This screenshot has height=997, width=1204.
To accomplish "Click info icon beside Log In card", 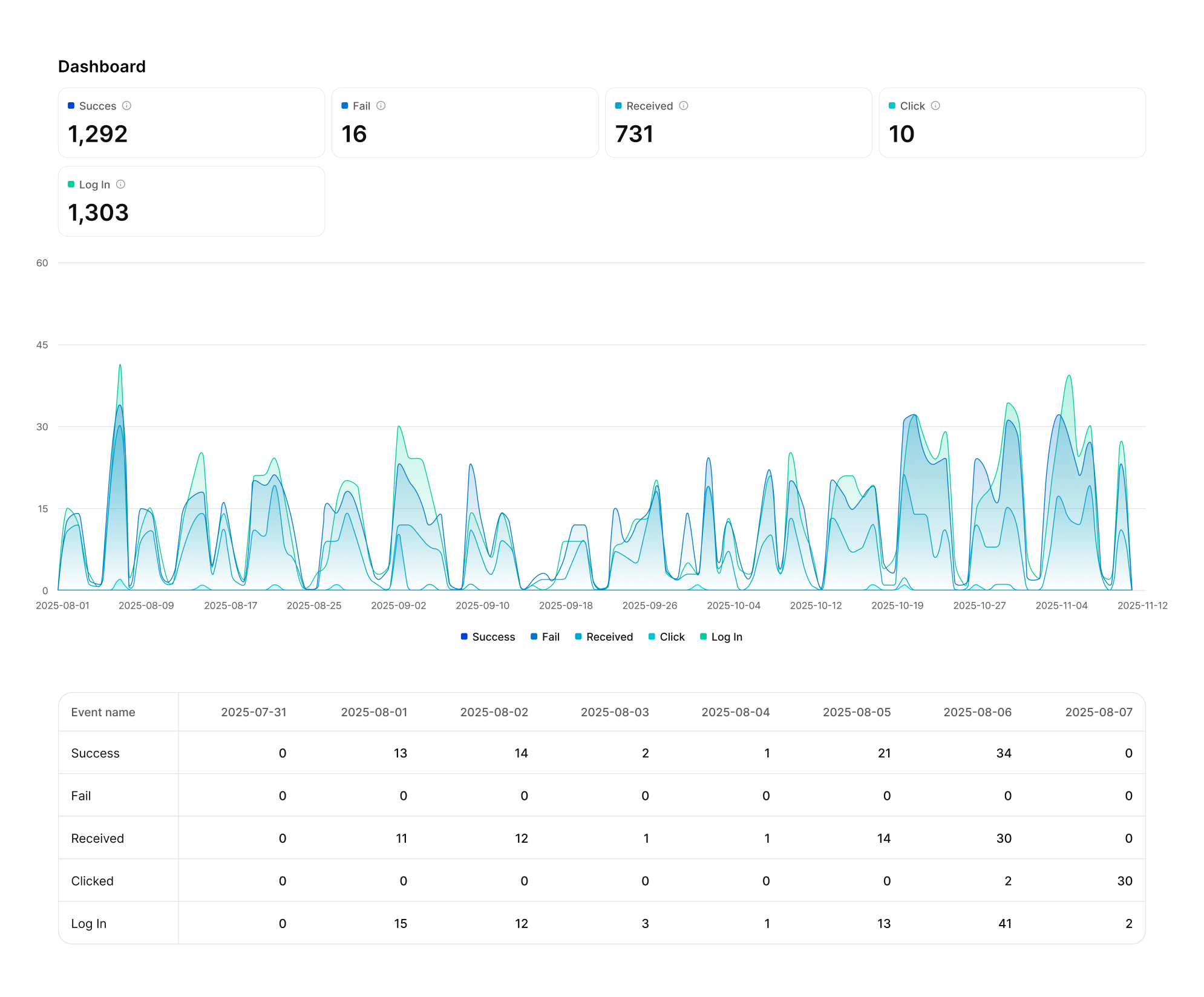I will [x=120, y=185].
